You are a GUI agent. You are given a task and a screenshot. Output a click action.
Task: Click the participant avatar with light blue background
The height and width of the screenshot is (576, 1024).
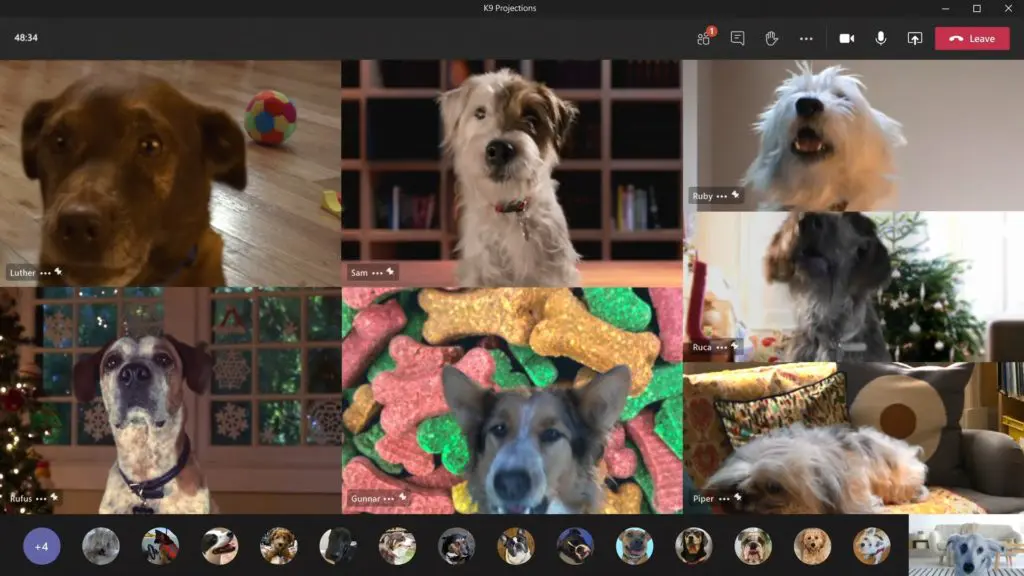point(634,546)
